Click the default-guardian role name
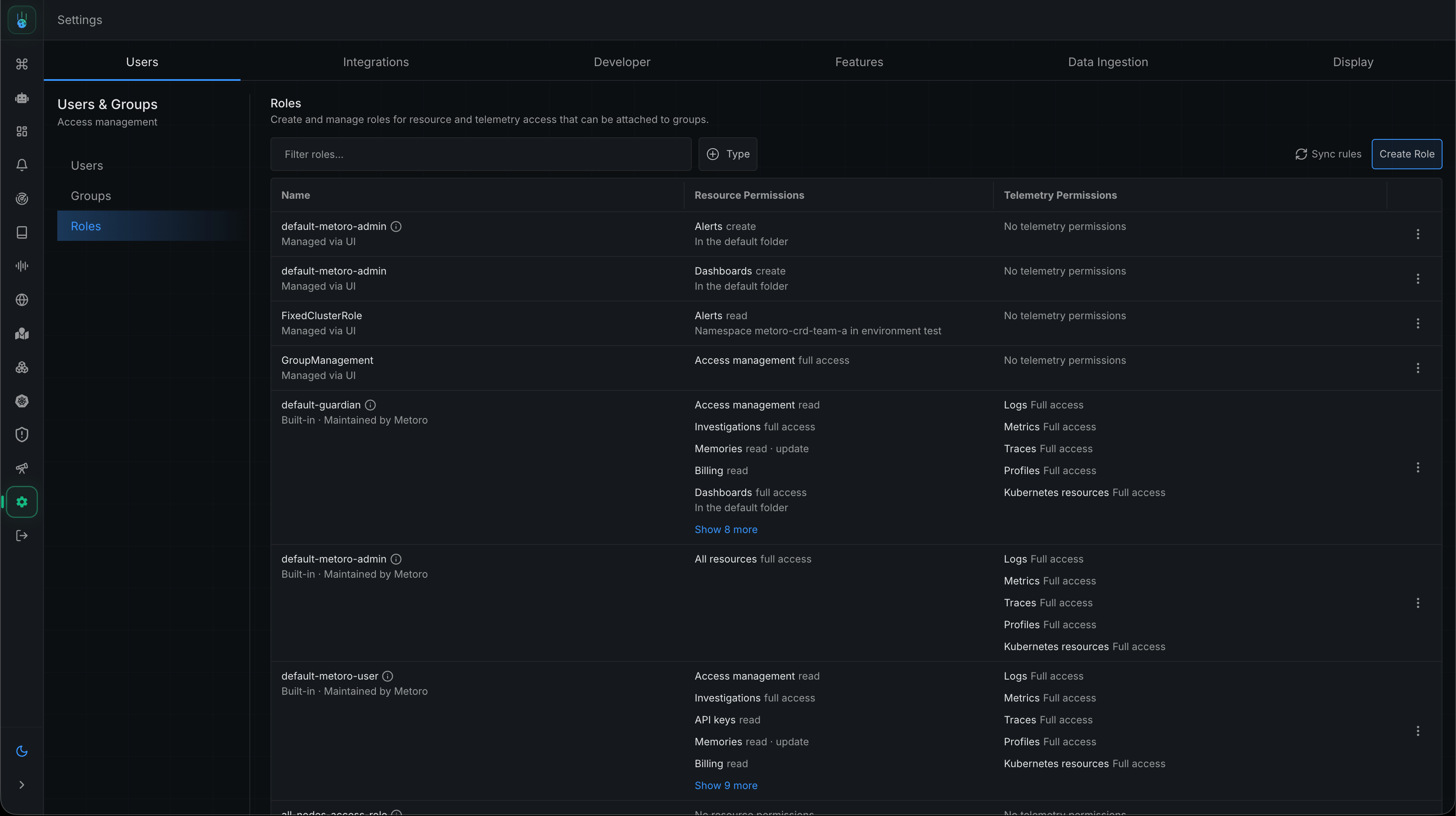The height and width of the screenshot is (816, 1456). coord(321,405)
